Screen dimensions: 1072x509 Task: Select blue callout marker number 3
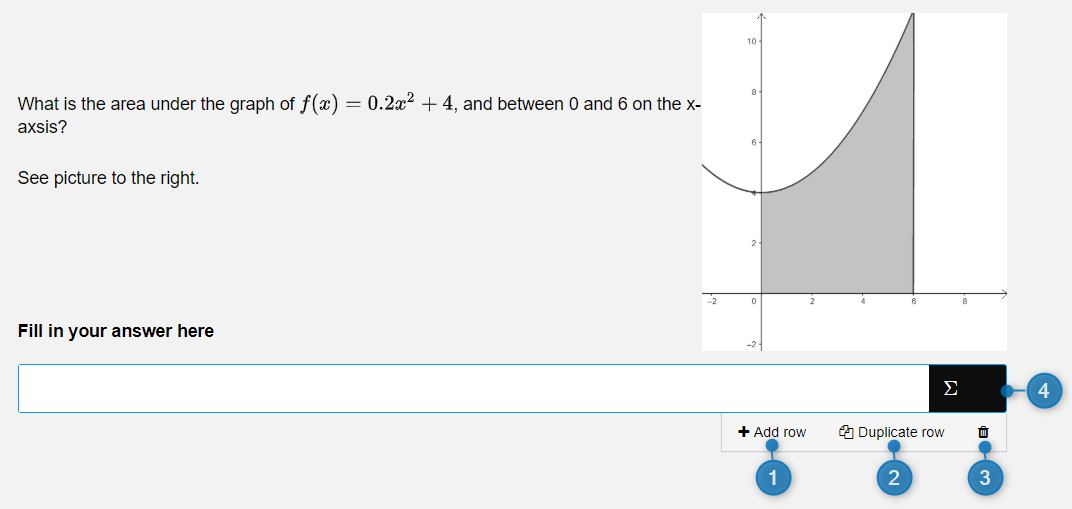(x=984, y=478)
